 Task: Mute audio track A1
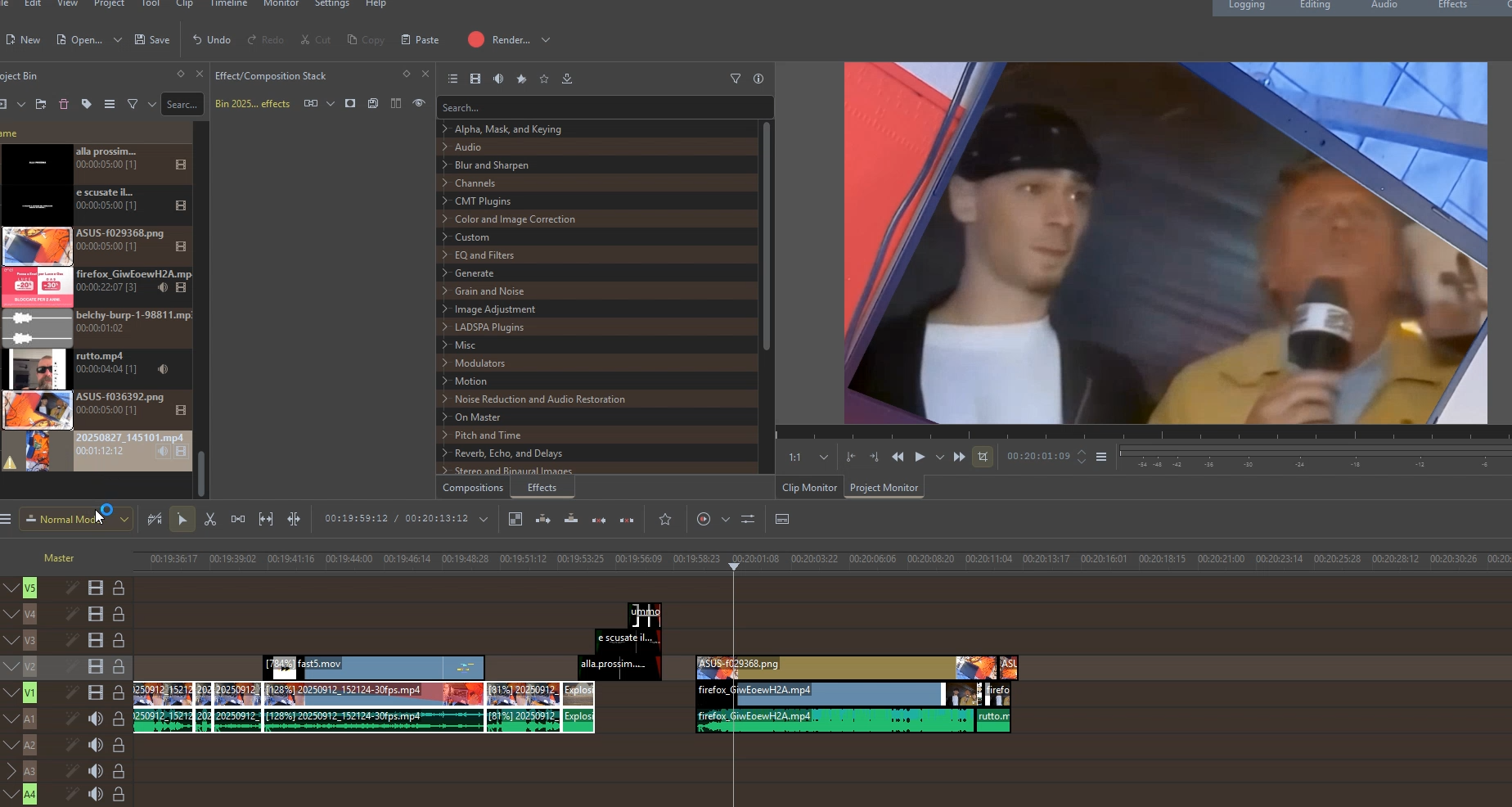pyautogui.click(x=96, y=719)
